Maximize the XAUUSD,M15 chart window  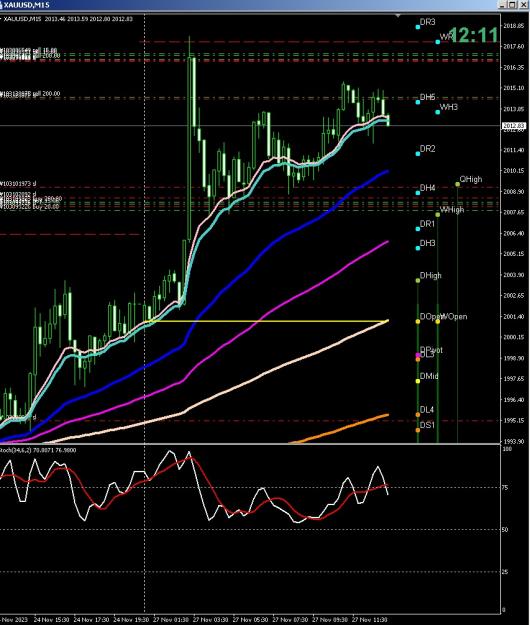(512, 5)
